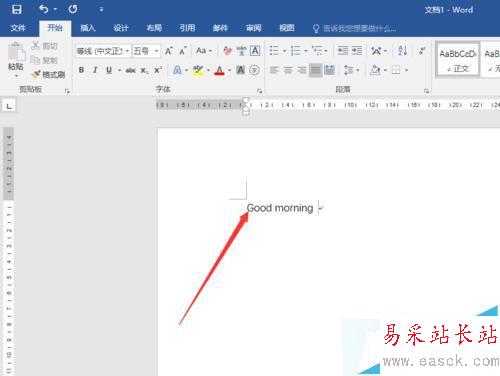The height and width of the screenshot is (376, 500).
Task: Align text to the left
Action: point(274,70)
